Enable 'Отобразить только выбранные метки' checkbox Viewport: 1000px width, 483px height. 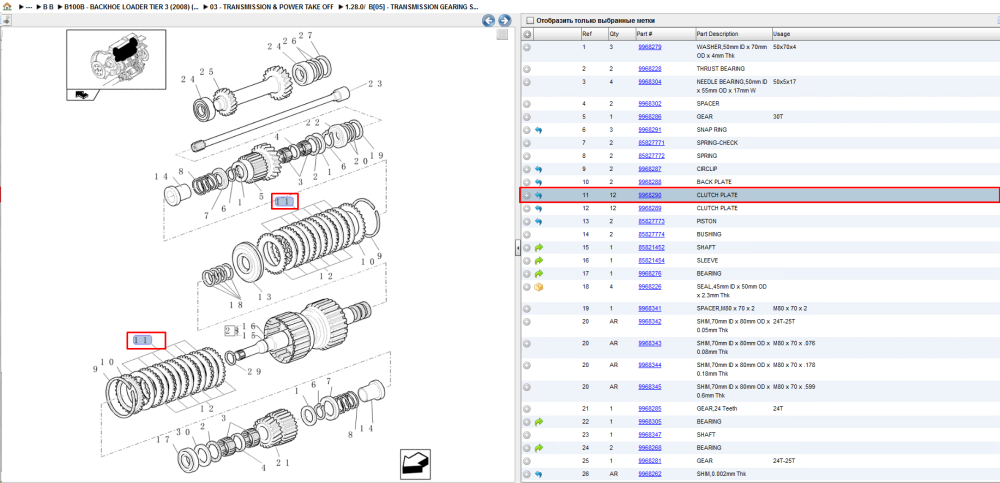(529, 20)
